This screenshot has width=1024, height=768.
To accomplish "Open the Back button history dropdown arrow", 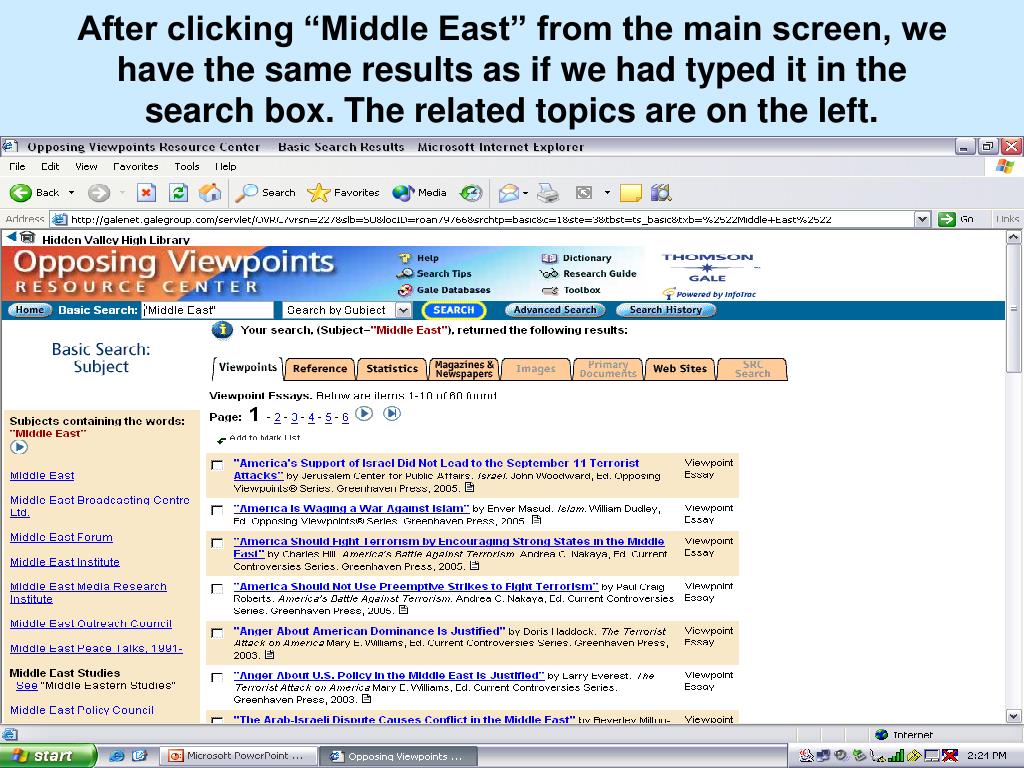I will (71, 193).
